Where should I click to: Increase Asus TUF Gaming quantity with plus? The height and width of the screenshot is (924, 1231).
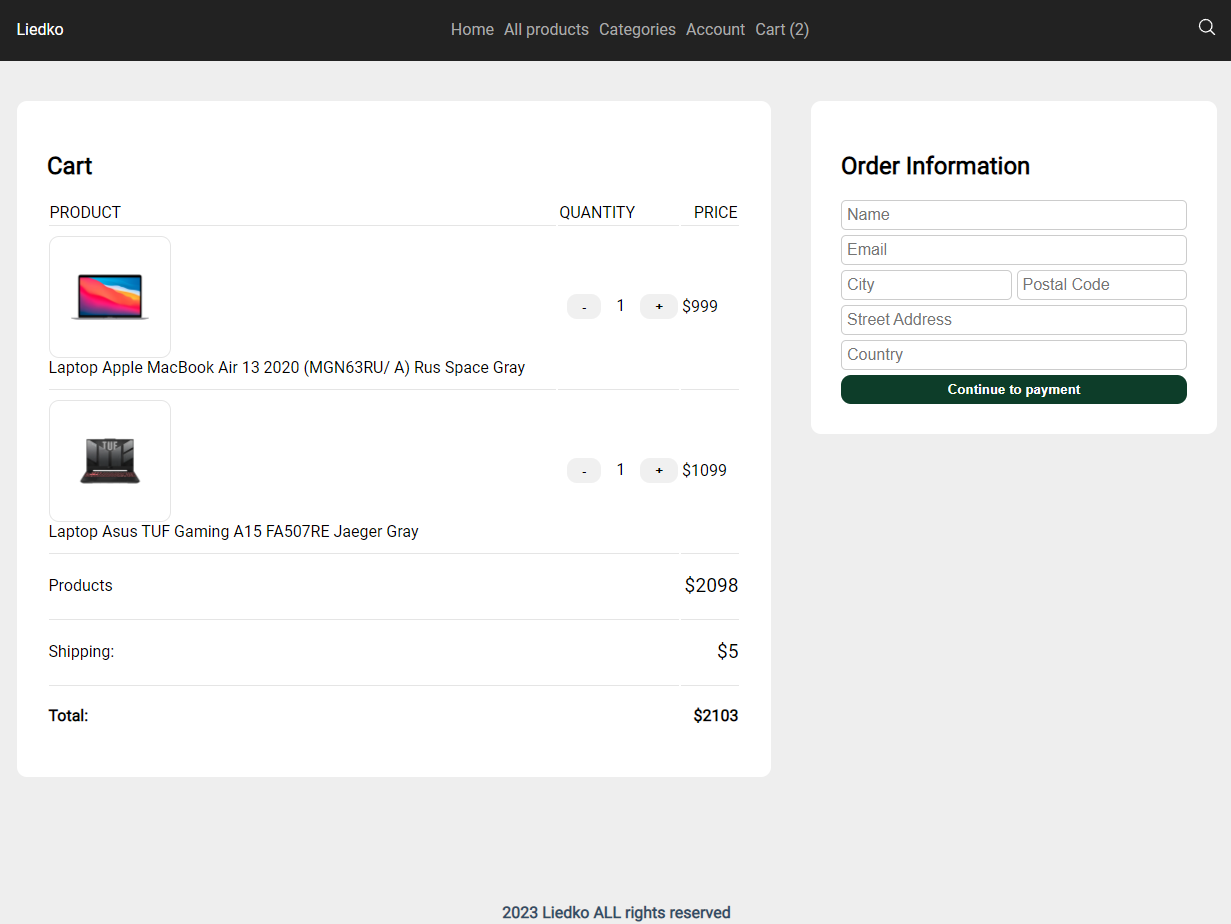(x=659, y=470)
